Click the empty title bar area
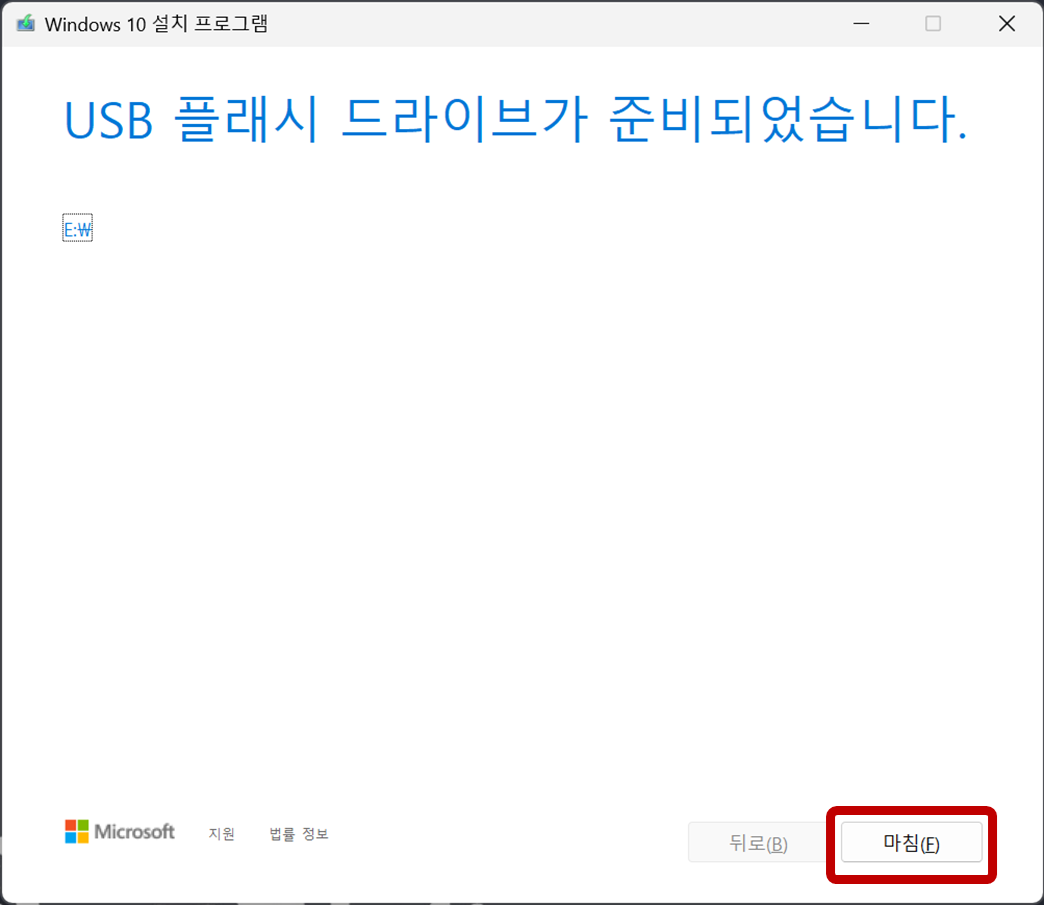The image size is (1044, 905). (x=553, y=24)
